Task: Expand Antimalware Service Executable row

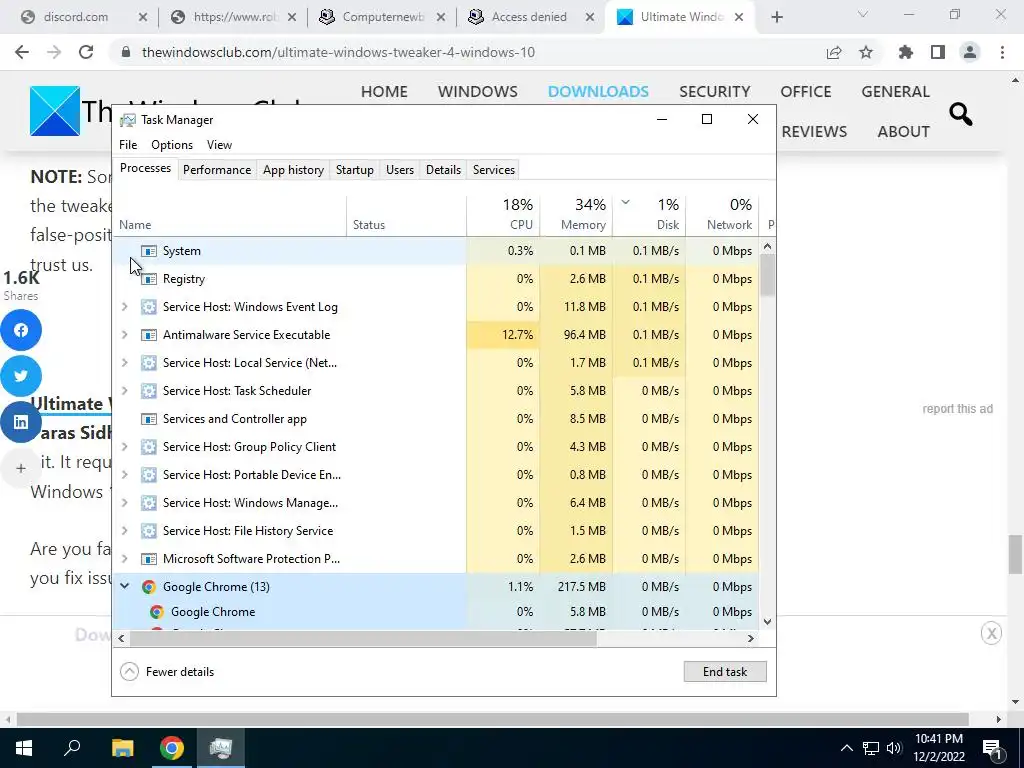Action: point(125,334)
